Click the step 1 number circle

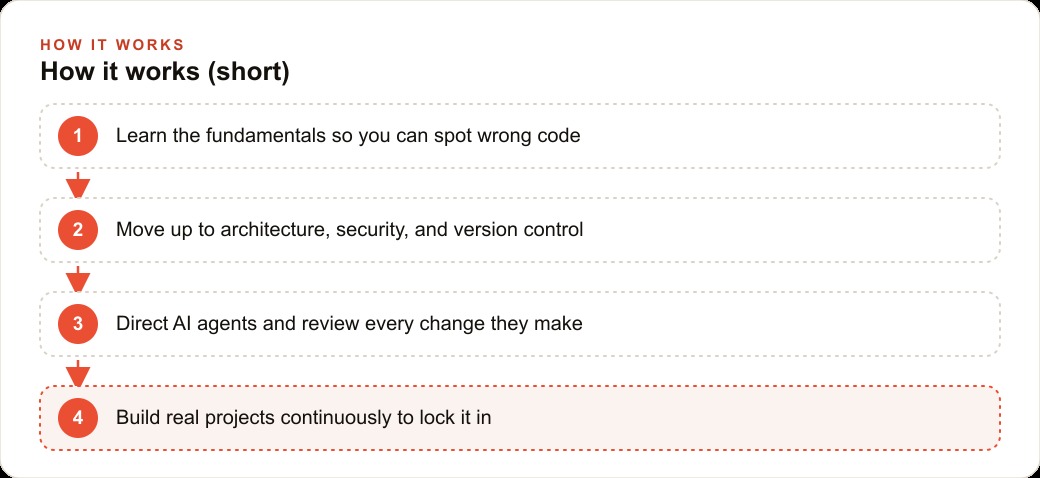pos(78,136)
